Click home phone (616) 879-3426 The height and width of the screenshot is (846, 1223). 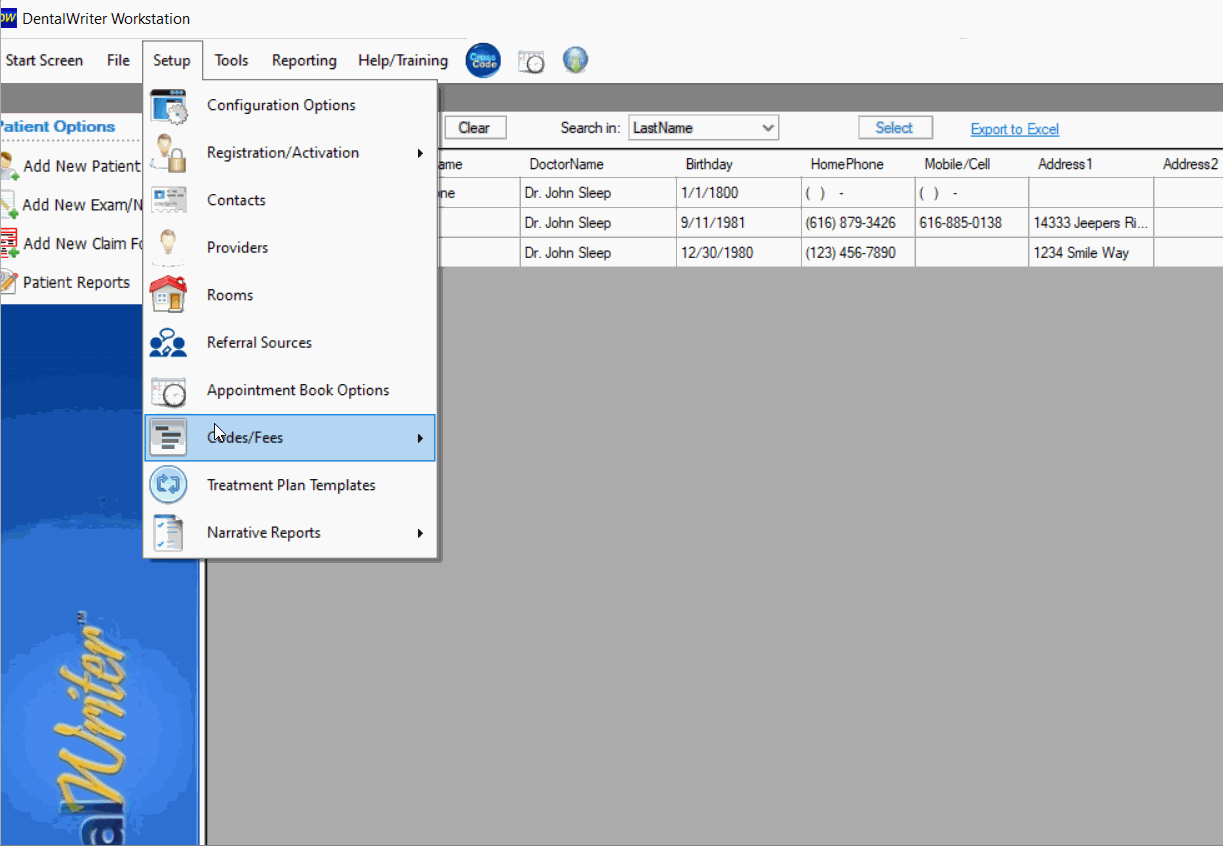[x=857, y=223]
